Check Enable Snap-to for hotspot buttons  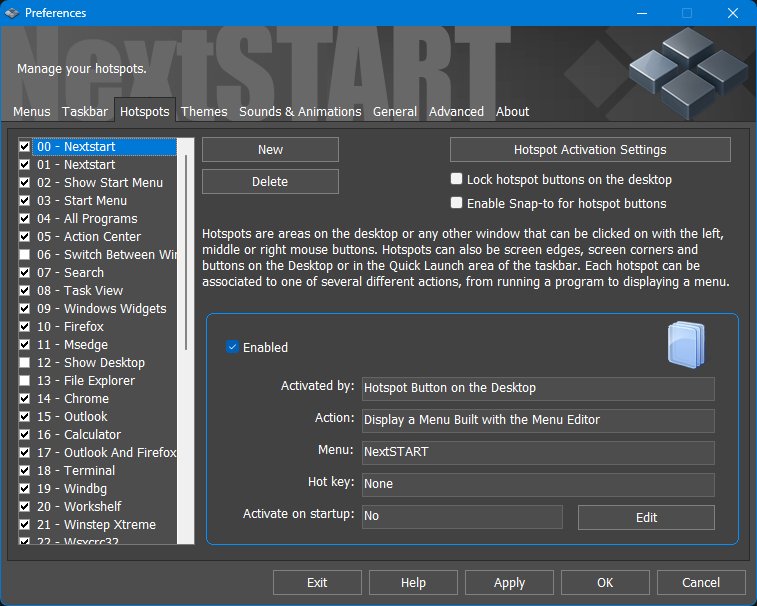[x=456, y=203]
